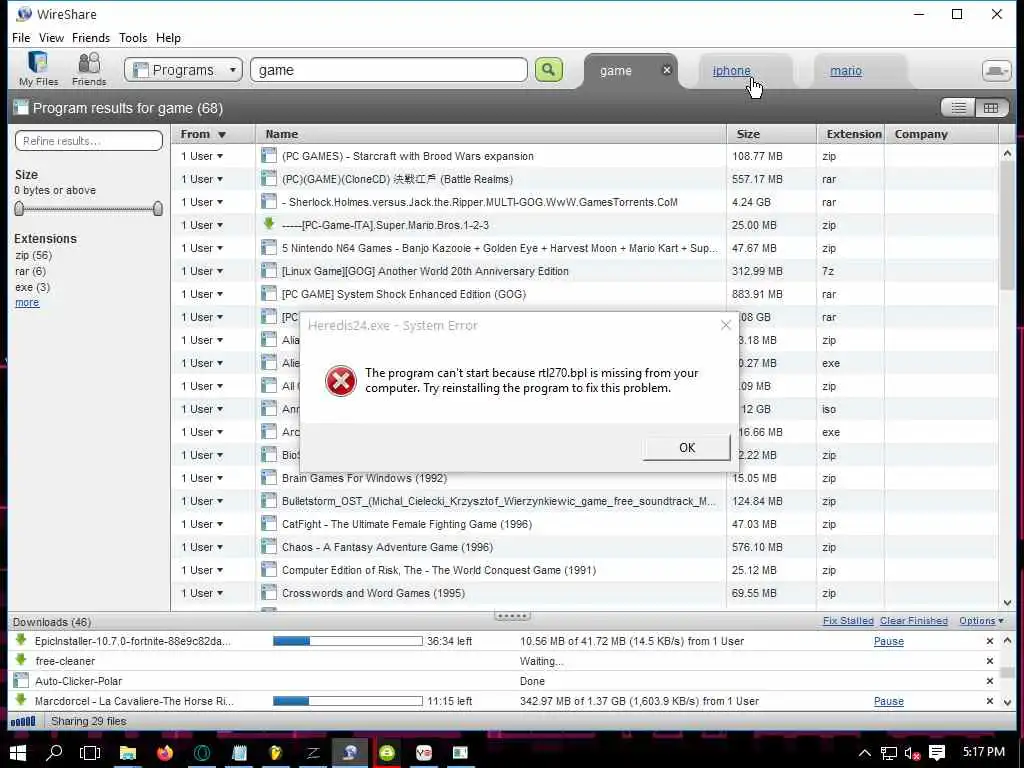Click the connection strength status icon

[24, 722]
